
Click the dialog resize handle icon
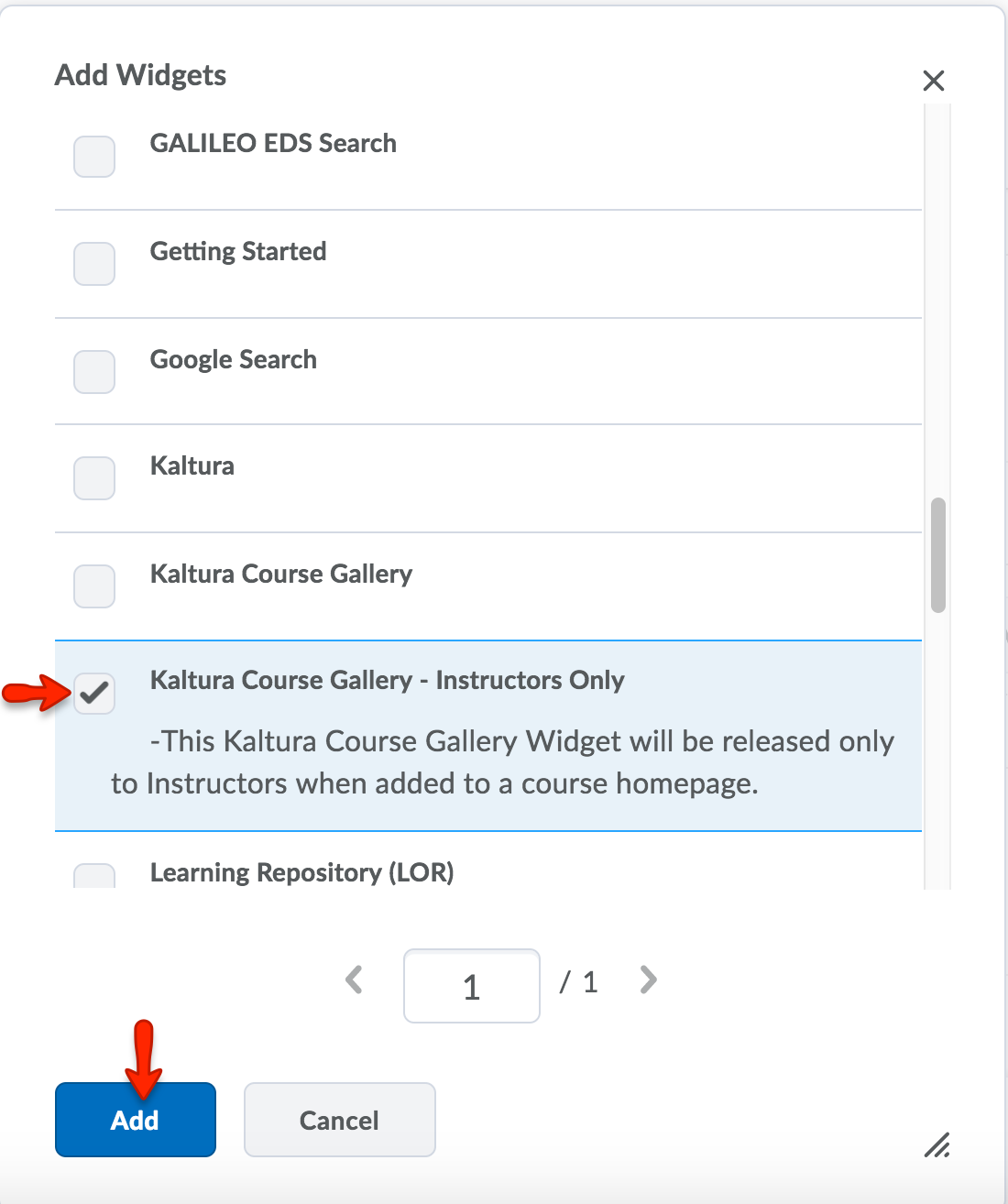point(937,1144)
